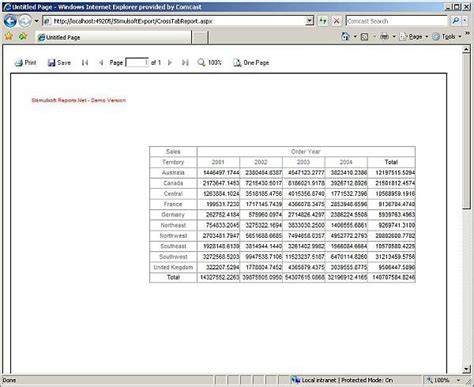Click the Local intranet security zone indicator

(x=342, y=380)
